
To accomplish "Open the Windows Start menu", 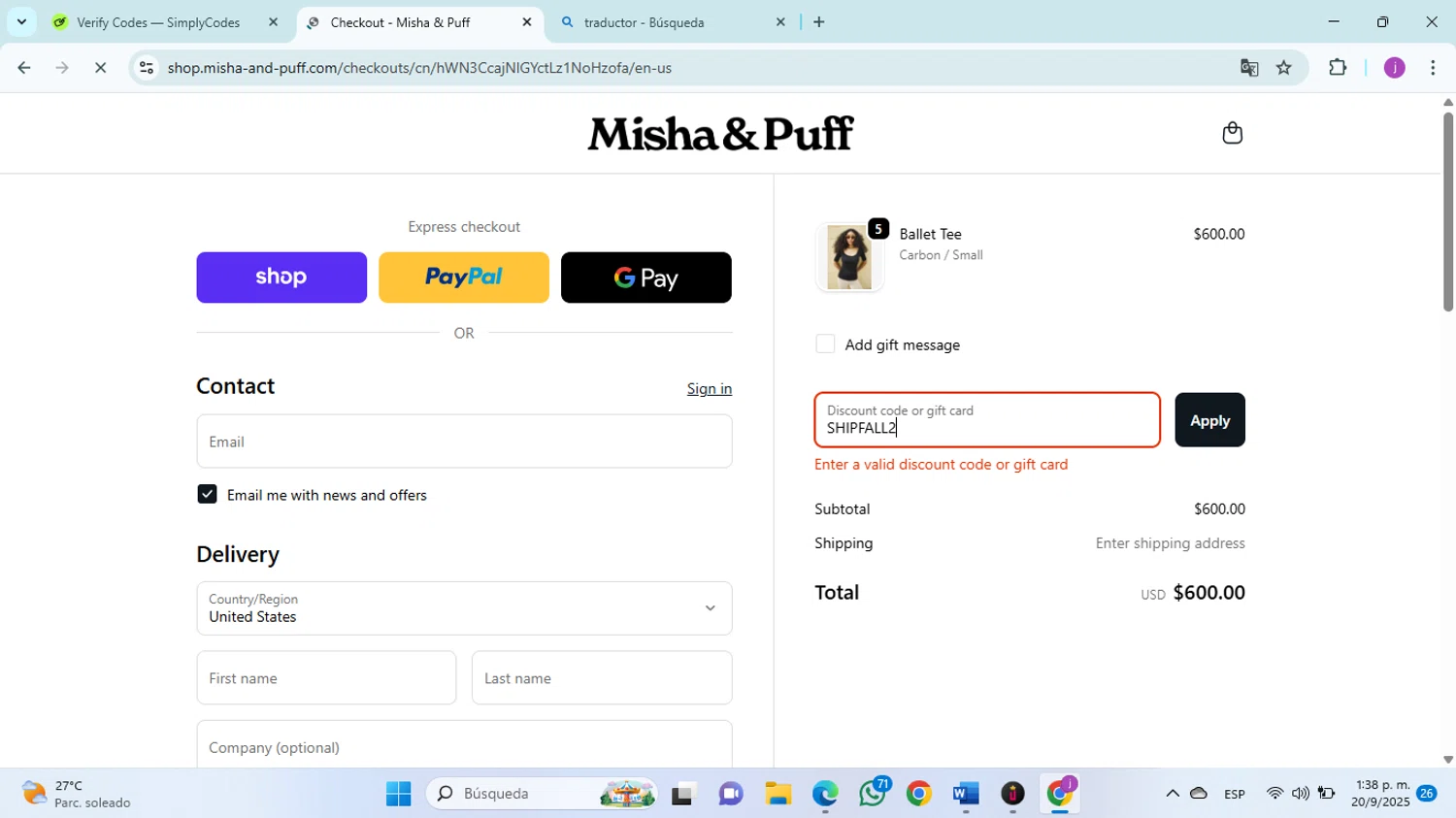I will tap(398, 794).
